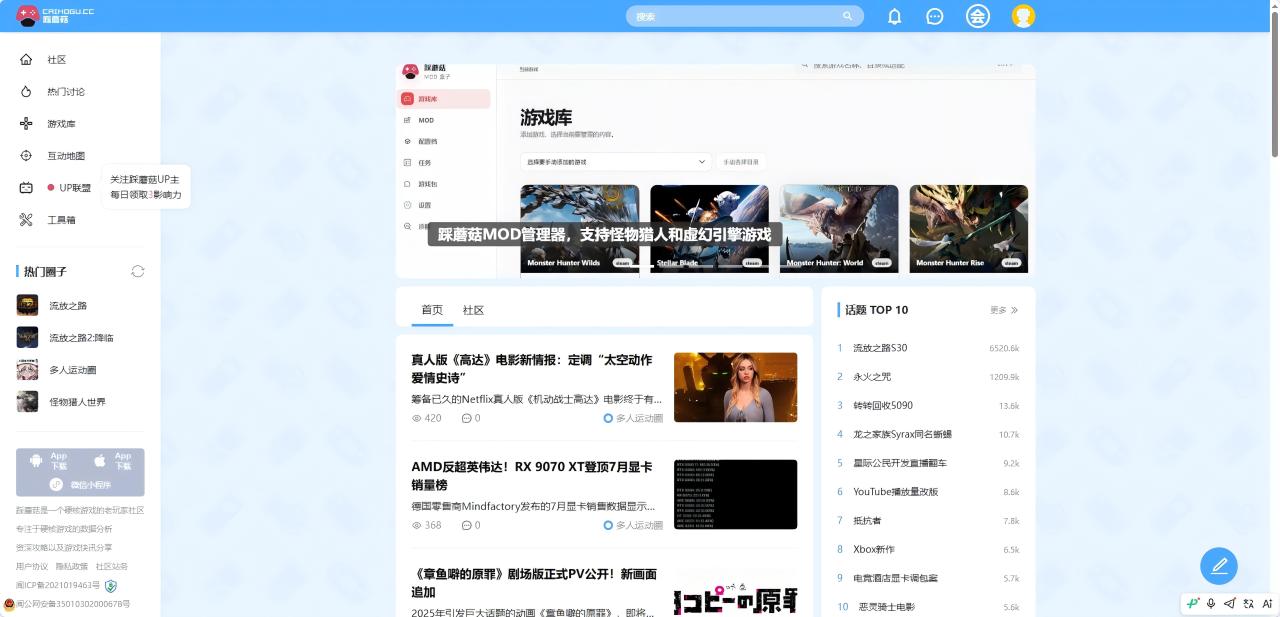Viewport: 1280px width, 617px height.
Task: Expand 话题 TOP 10 with 更多
Action: [1004, 310]
